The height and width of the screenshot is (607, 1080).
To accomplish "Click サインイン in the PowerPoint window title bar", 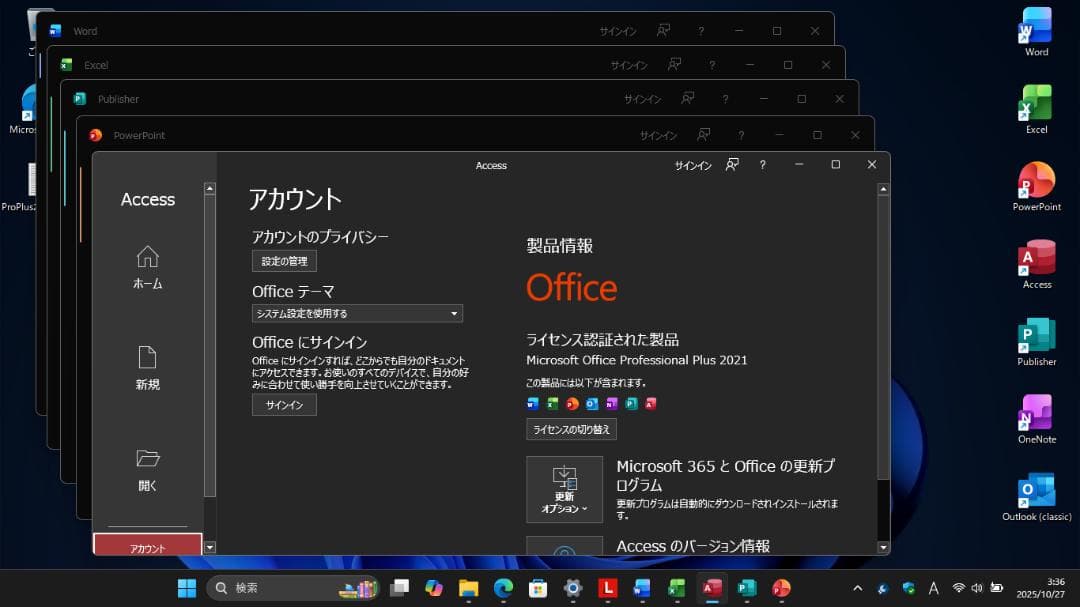I will coord(658,136).
